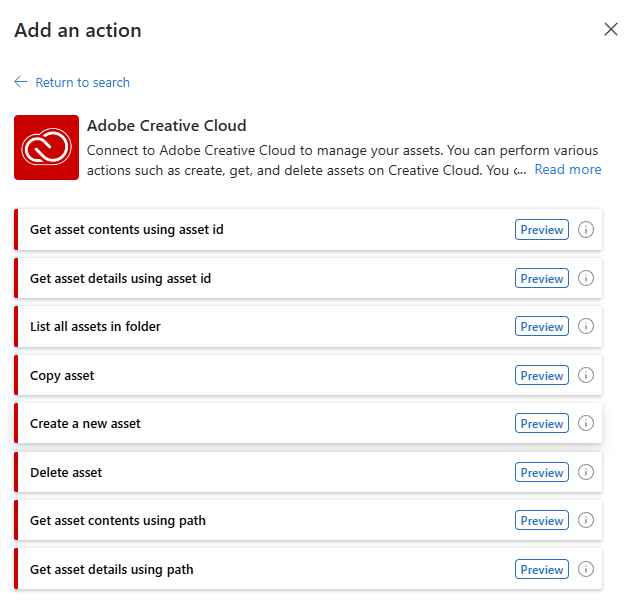The height and width of the screenshot is (610, 630).
Task: Click the Preview badge on Delete asset
Action: [x=542, y=472]
